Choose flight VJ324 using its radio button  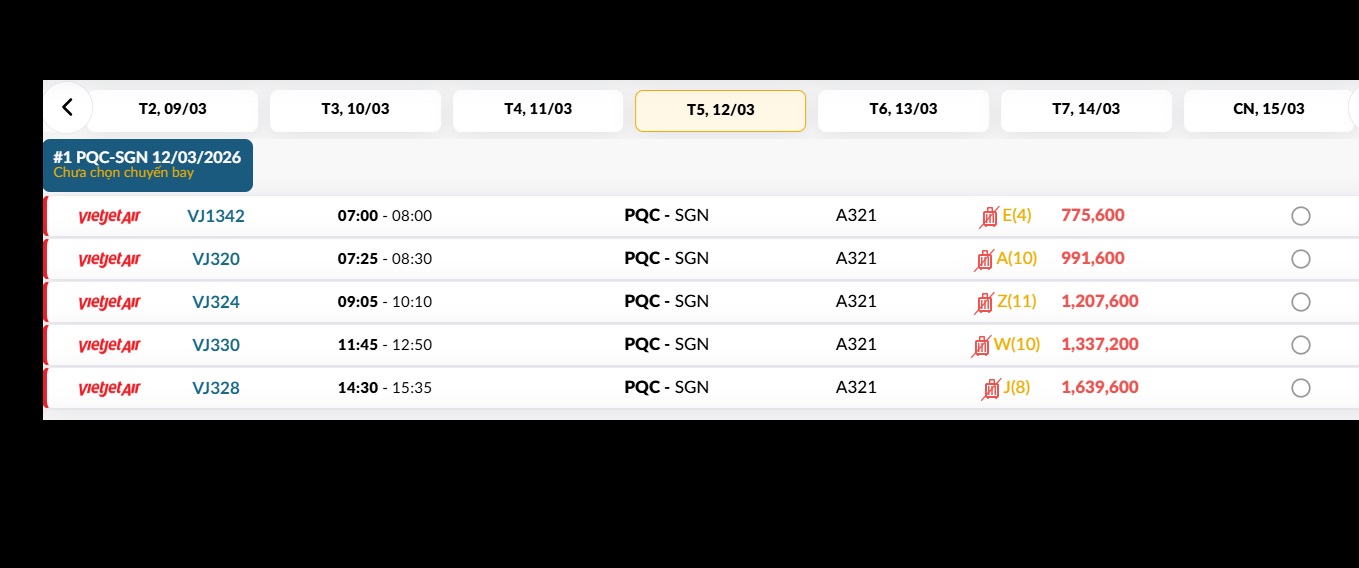click(x=1300, y=302)
